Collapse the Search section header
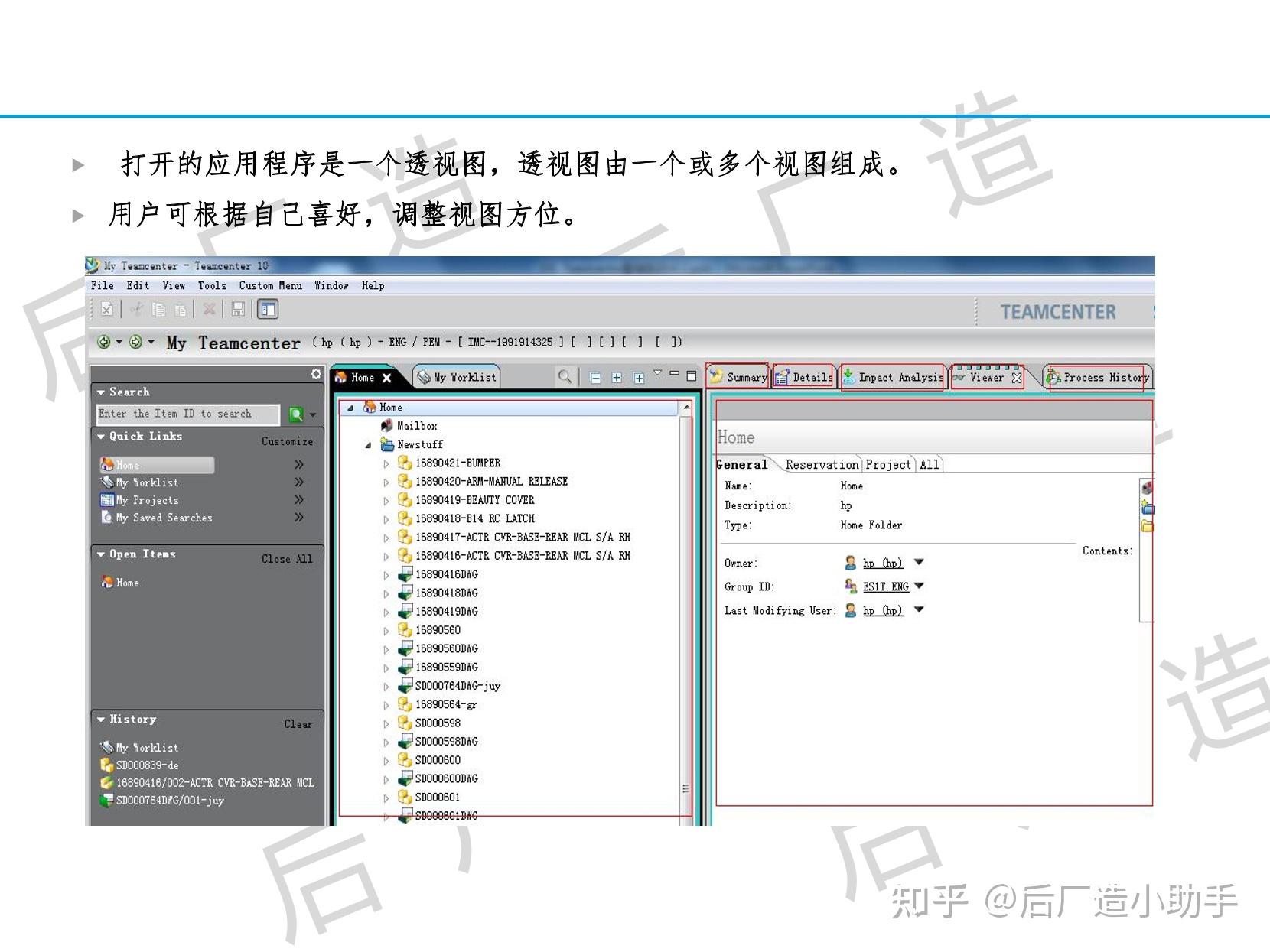Screen dimensions: 1270x952 [x=102, y=392]
